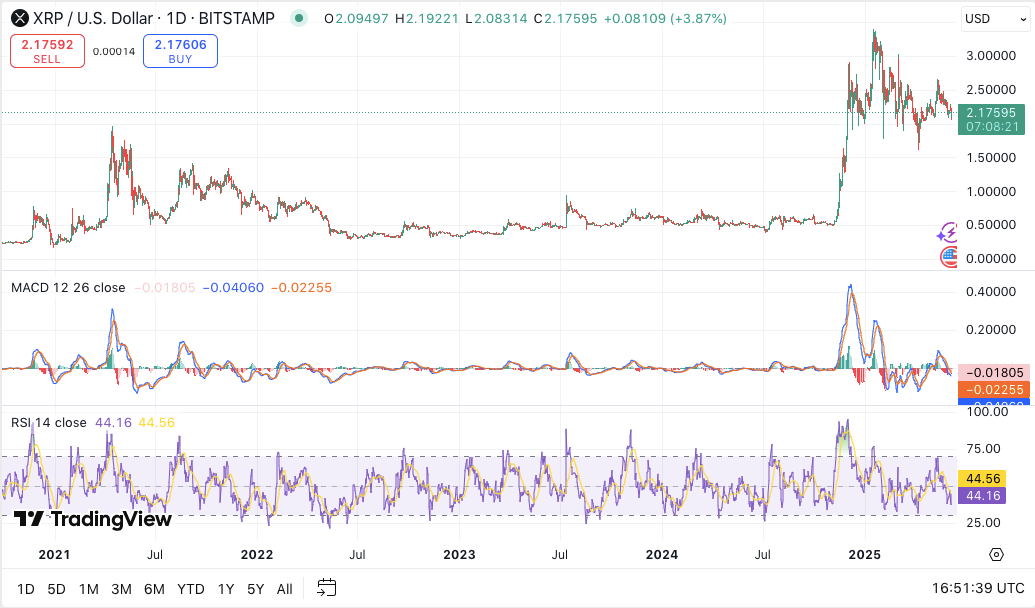Viewport: 1035px width, 608px height.
Task: Click the XRP coin logo icon
Action: point(18,19)
